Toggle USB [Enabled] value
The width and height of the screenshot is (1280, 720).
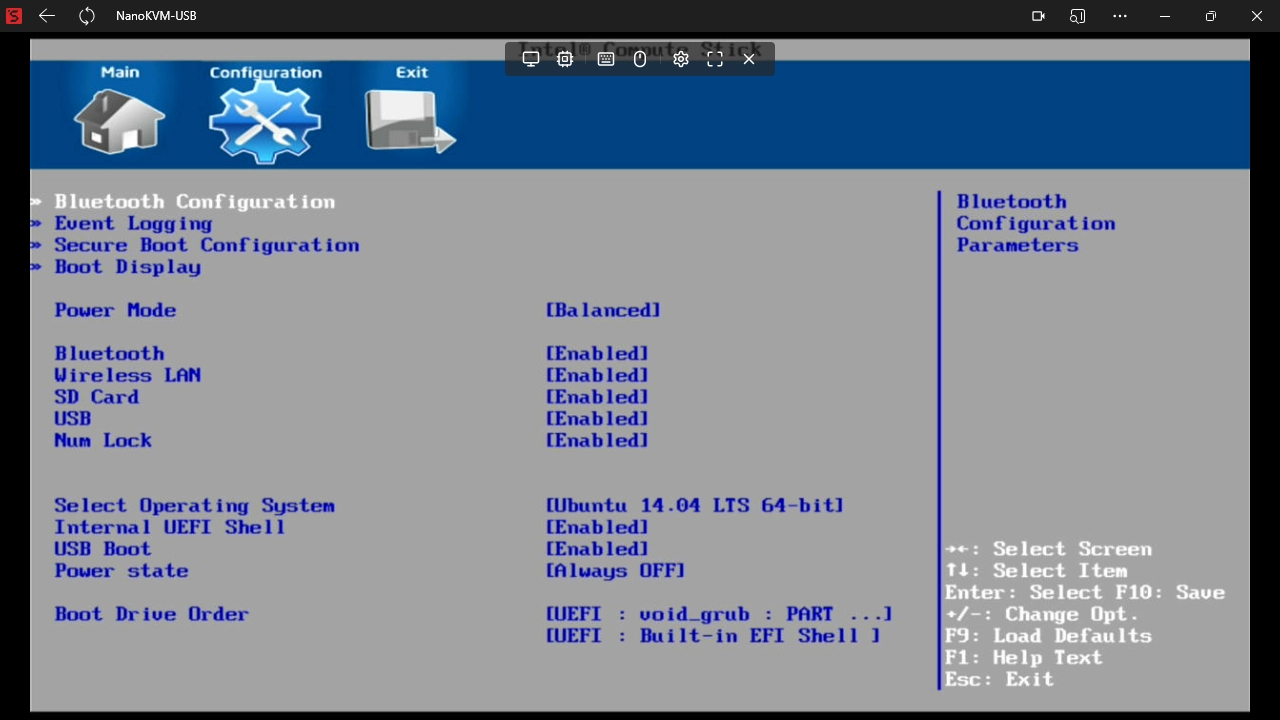click(x=597, y=419)
